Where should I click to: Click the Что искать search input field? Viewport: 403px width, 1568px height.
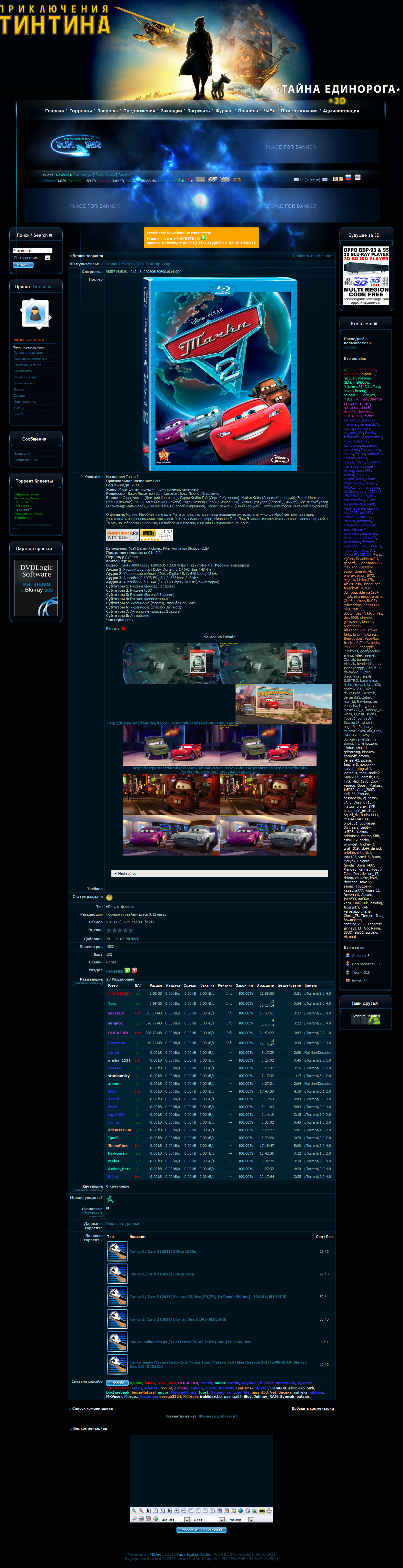coord(33,251)
